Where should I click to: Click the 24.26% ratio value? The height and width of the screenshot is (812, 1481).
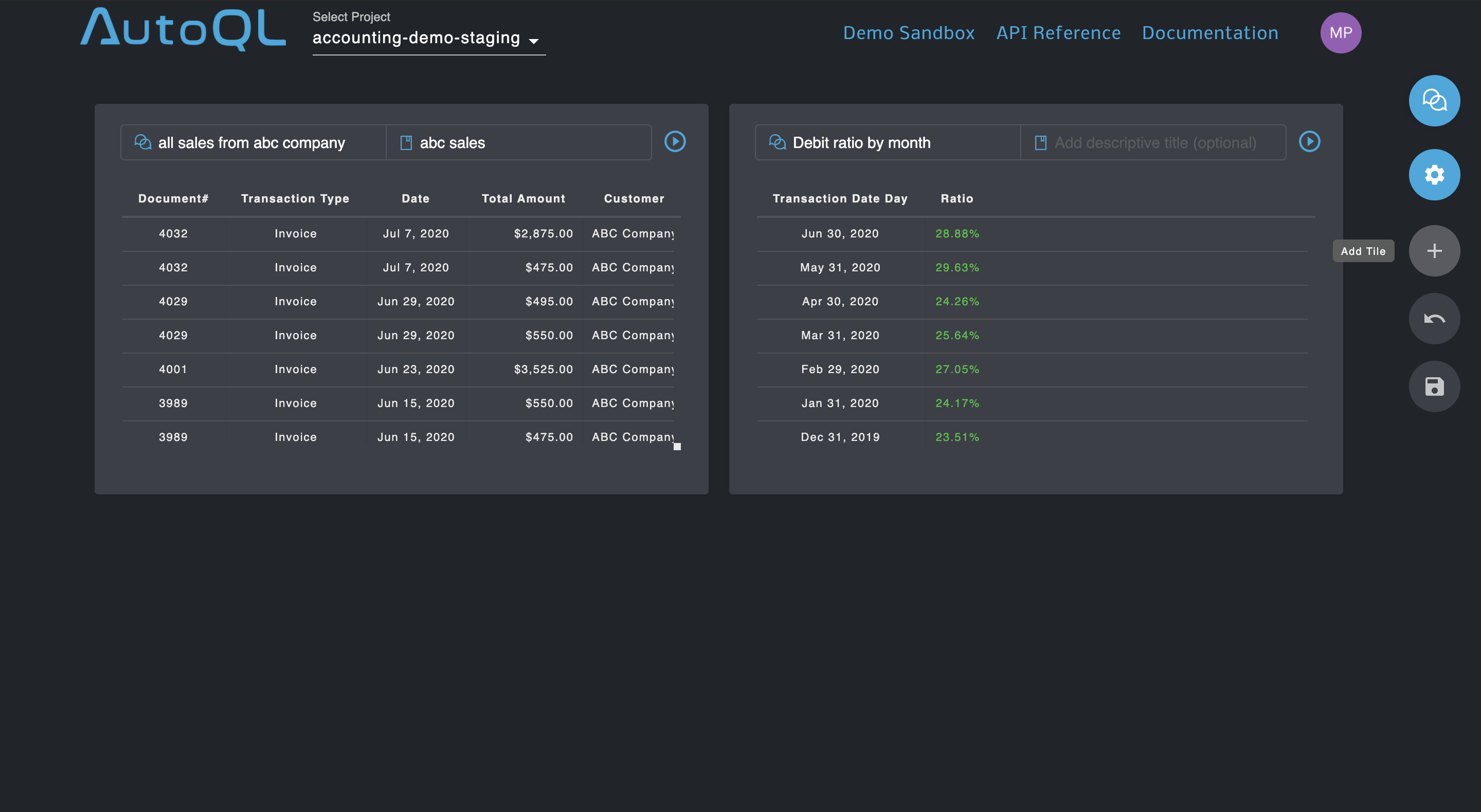(x=956, y=301)
